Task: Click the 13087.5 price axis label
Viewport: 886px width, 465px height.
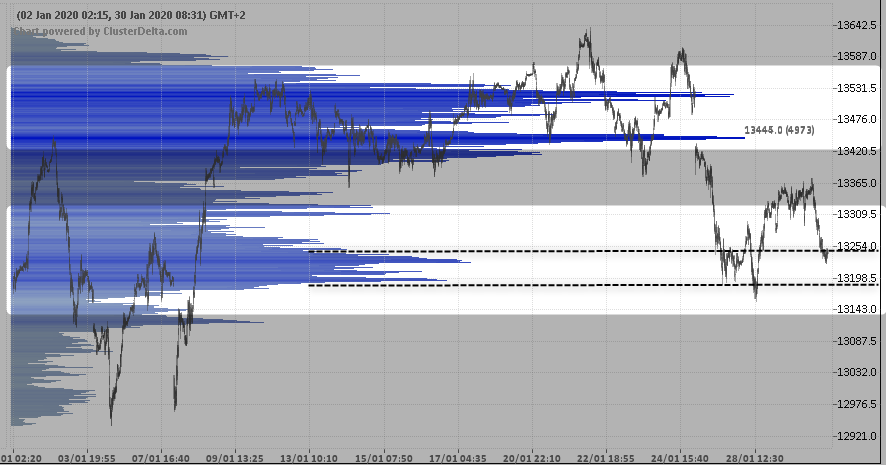Action: (858, 341)
